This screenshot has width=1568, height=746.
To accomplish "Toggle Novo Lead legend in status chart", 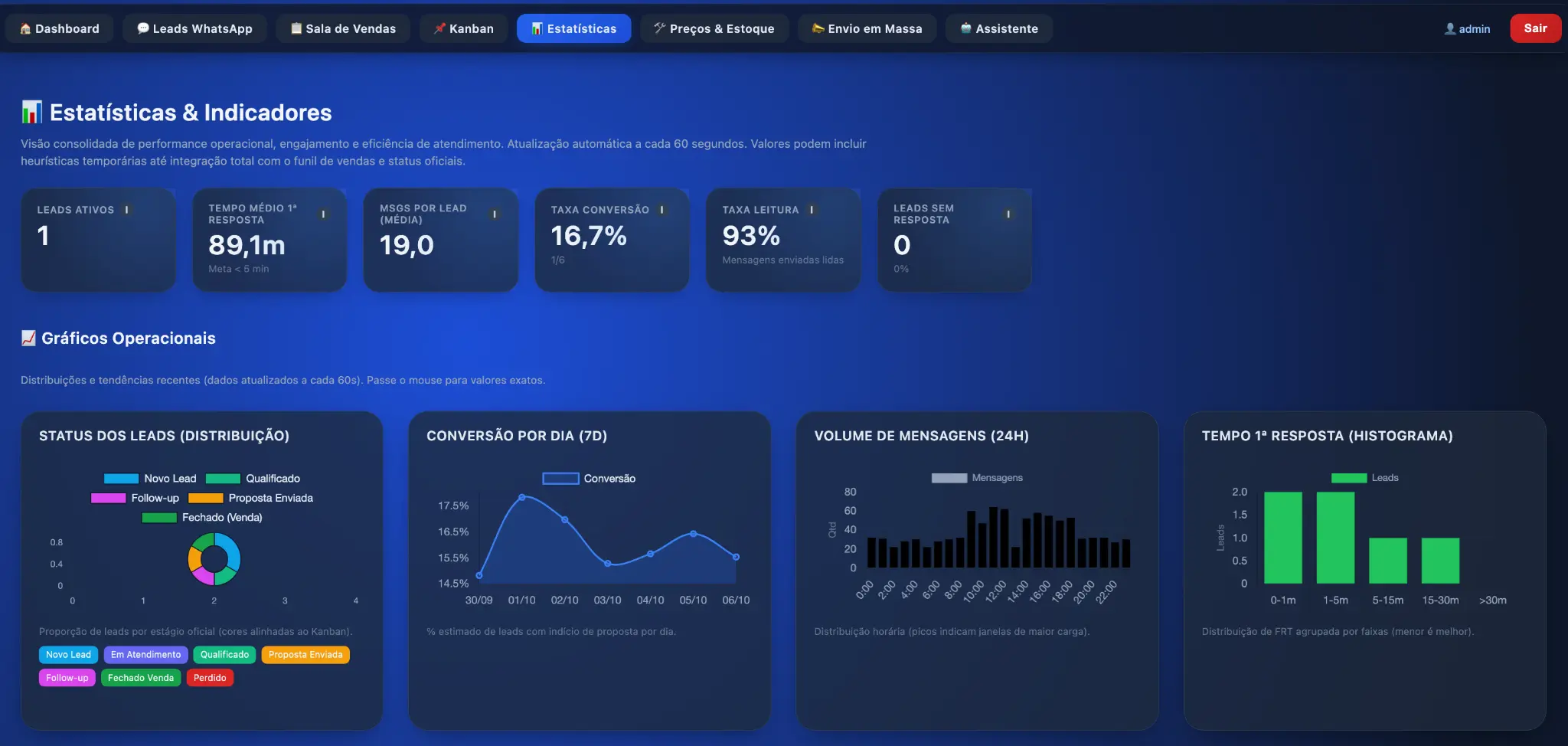I will 151,479.
